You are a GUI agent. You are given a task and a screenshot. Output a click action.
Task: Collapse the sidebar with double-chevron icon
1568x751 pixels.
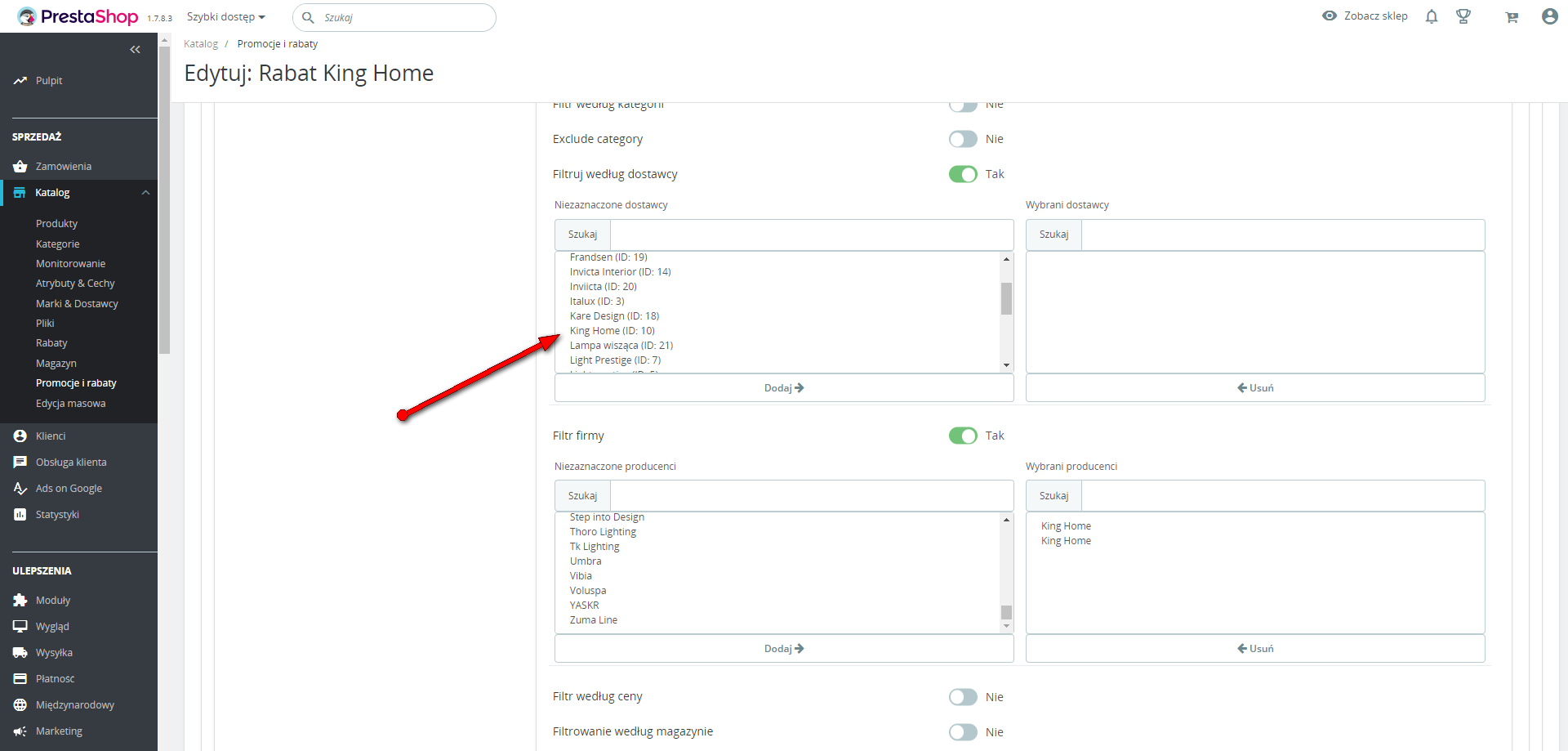click(x=135, y=50)
